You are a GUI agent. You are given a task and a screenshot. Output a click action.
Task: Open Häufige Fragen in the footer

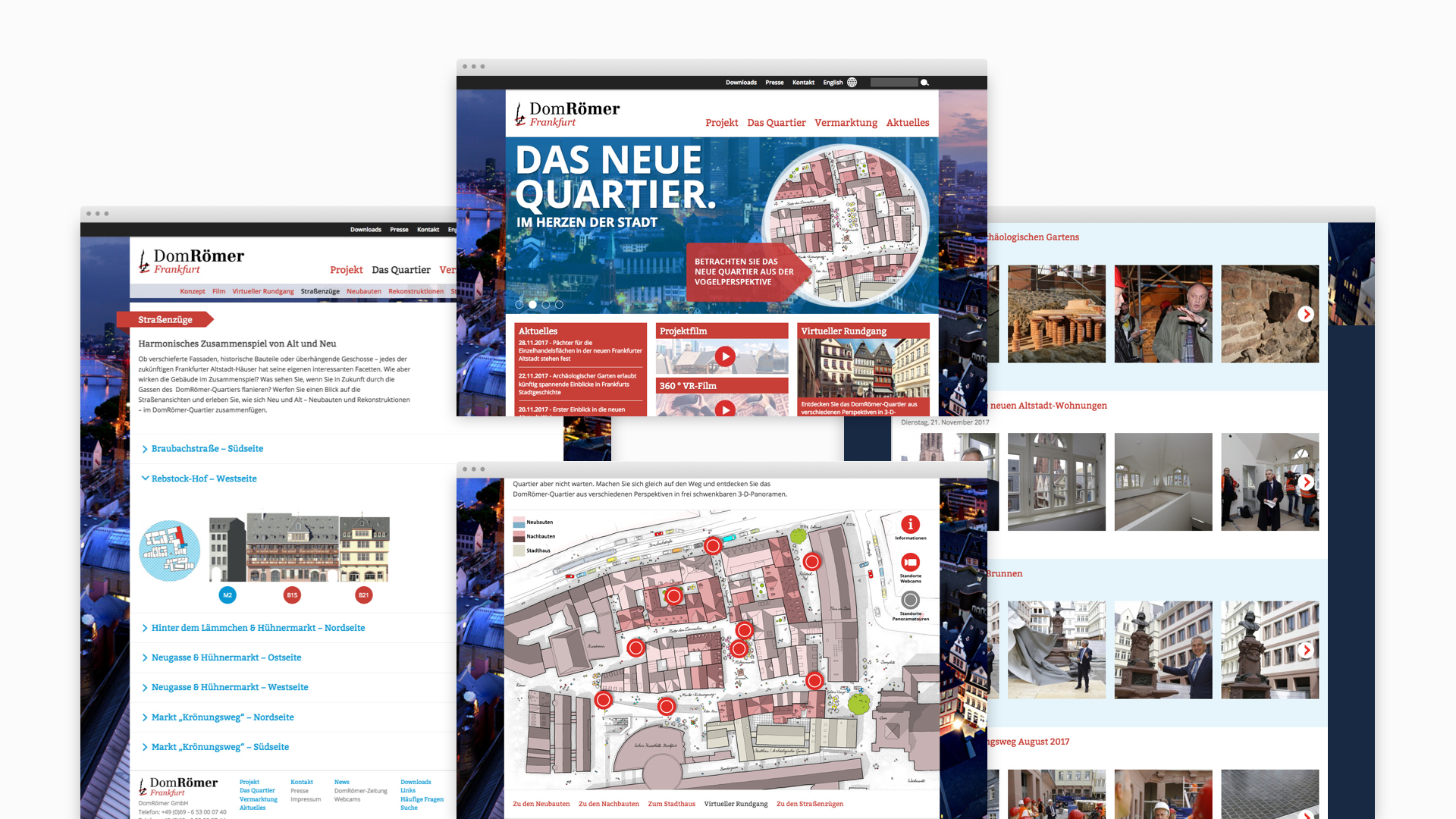422,799
